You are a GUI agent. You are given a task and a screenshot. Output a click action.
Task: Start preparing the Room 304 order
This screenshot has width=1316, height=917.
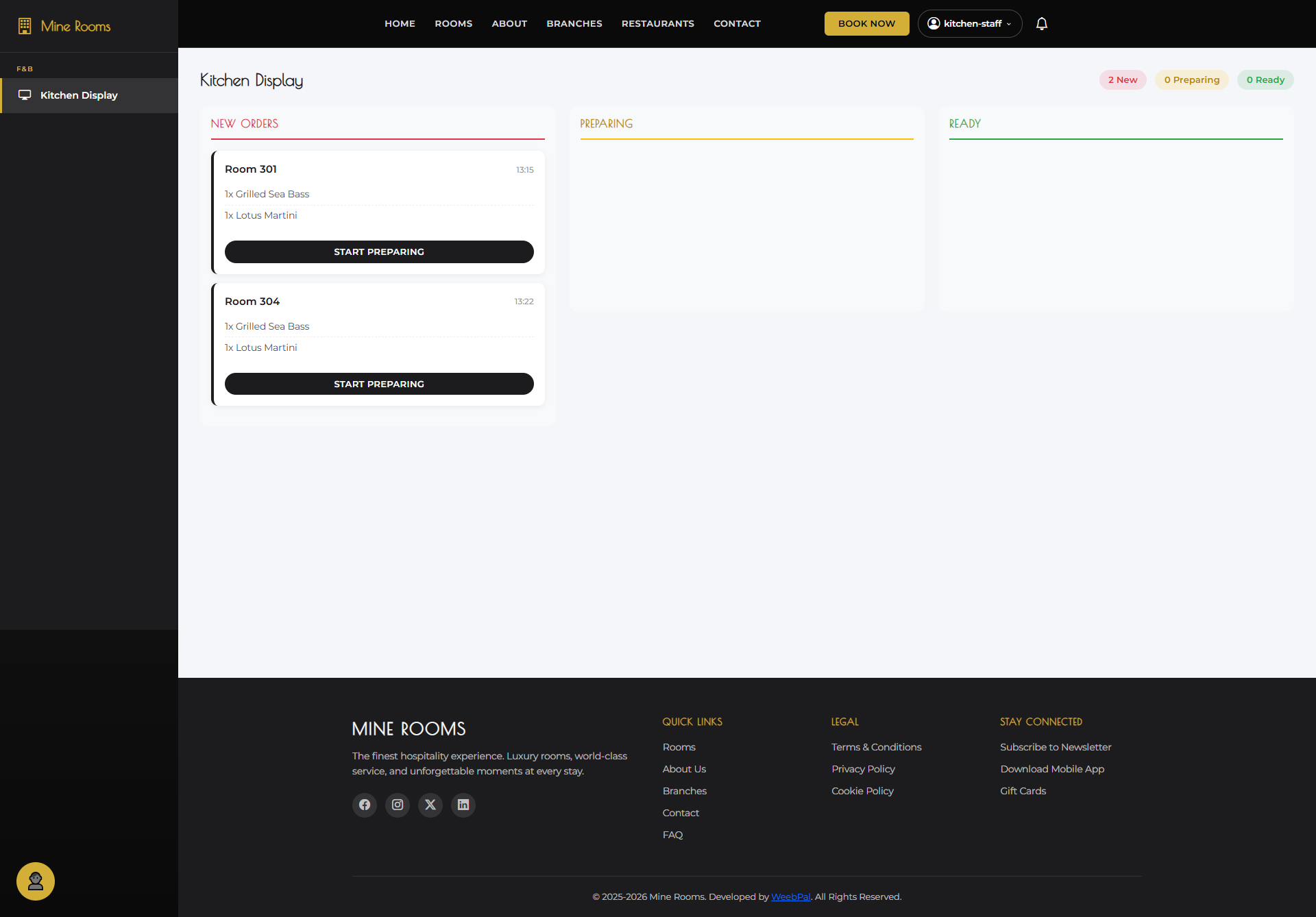point(379,384)
